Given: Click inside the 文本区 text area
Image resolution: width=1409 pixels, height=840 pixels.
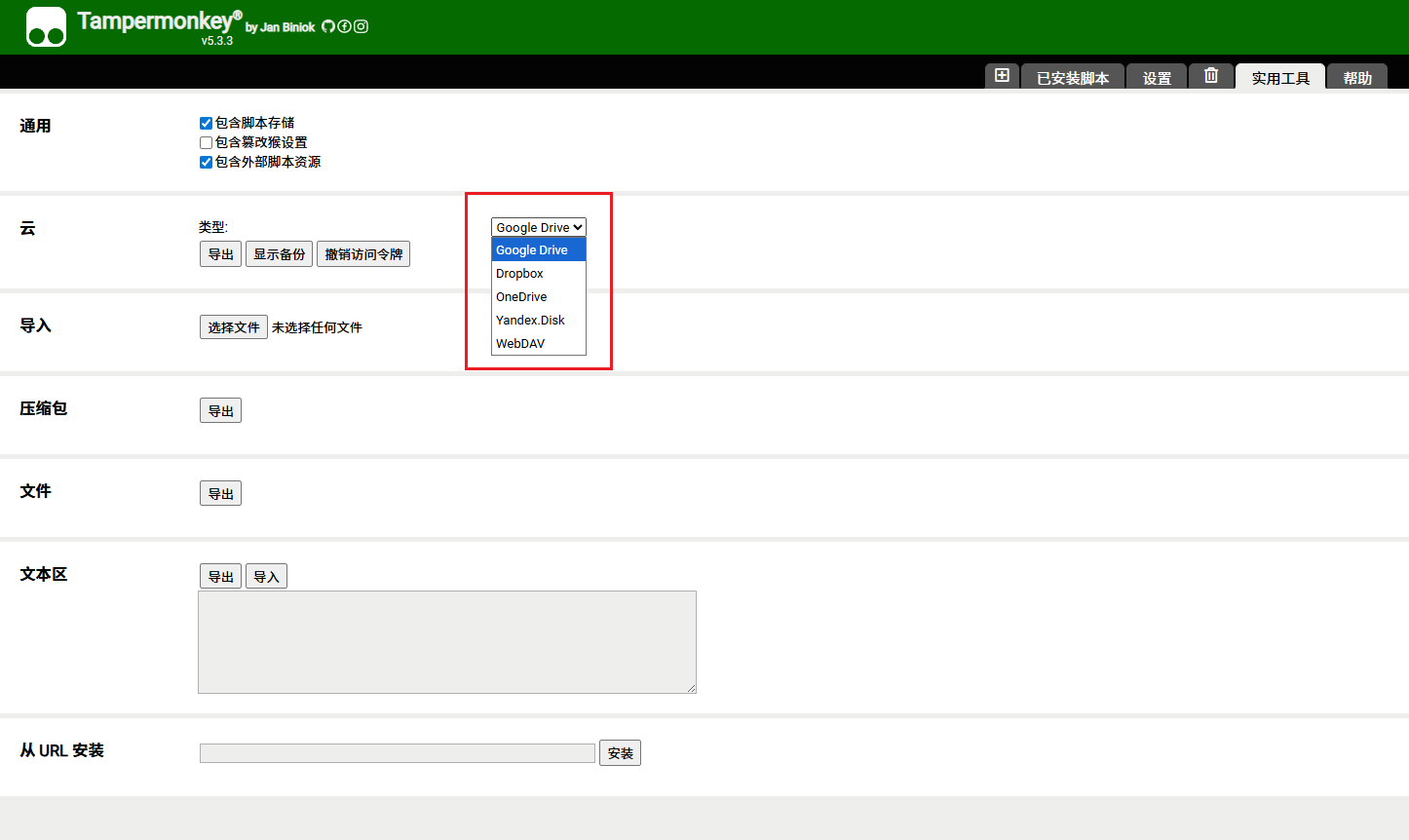Looking at the screenshot, I should click(447, 642).
